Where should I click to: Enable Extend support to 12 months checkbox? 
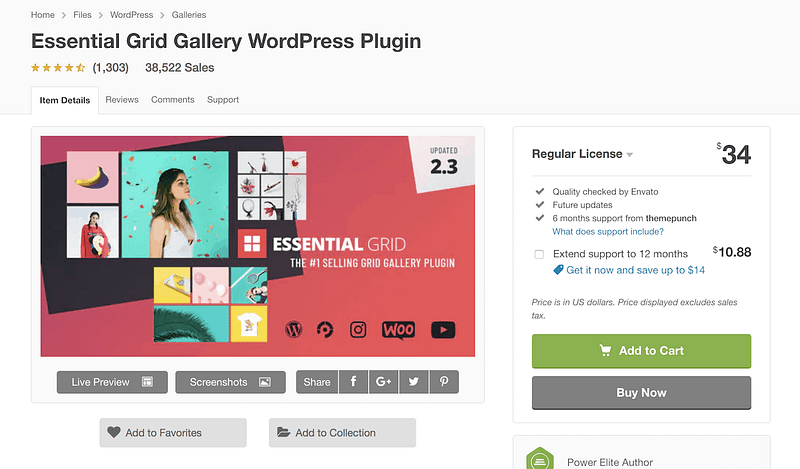[539, 254]
